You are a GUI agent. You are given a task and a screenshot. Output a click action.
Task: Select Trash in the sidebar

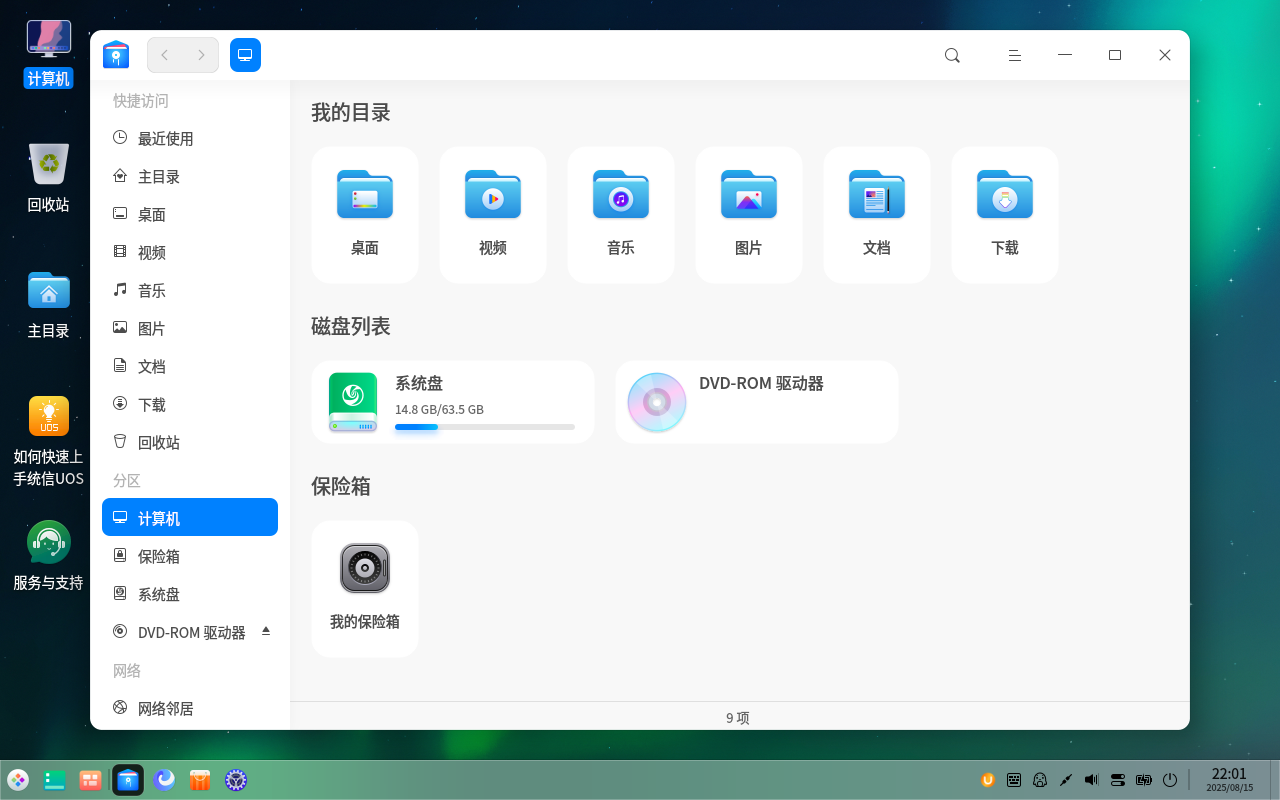point(158,443)
